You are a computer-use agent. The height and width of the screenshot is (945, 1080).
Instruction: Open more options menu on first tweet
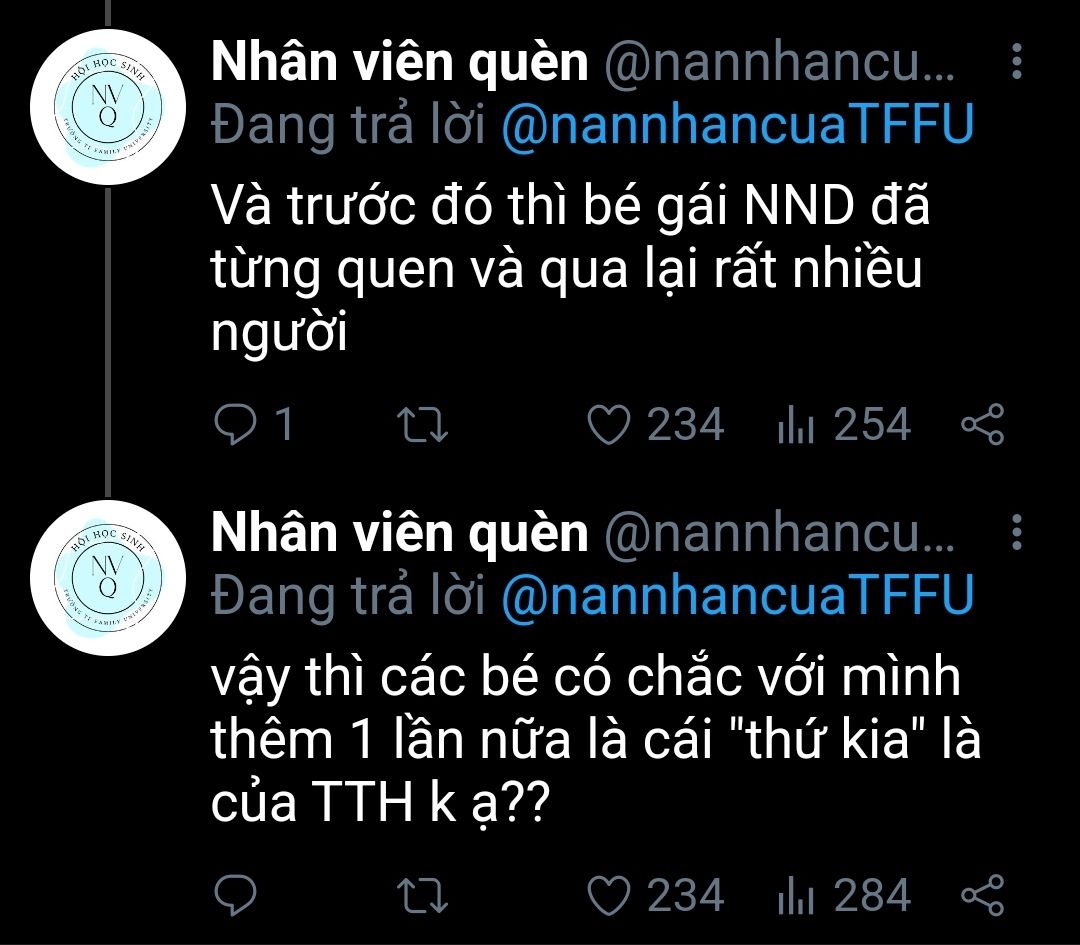pos(1017,61)
